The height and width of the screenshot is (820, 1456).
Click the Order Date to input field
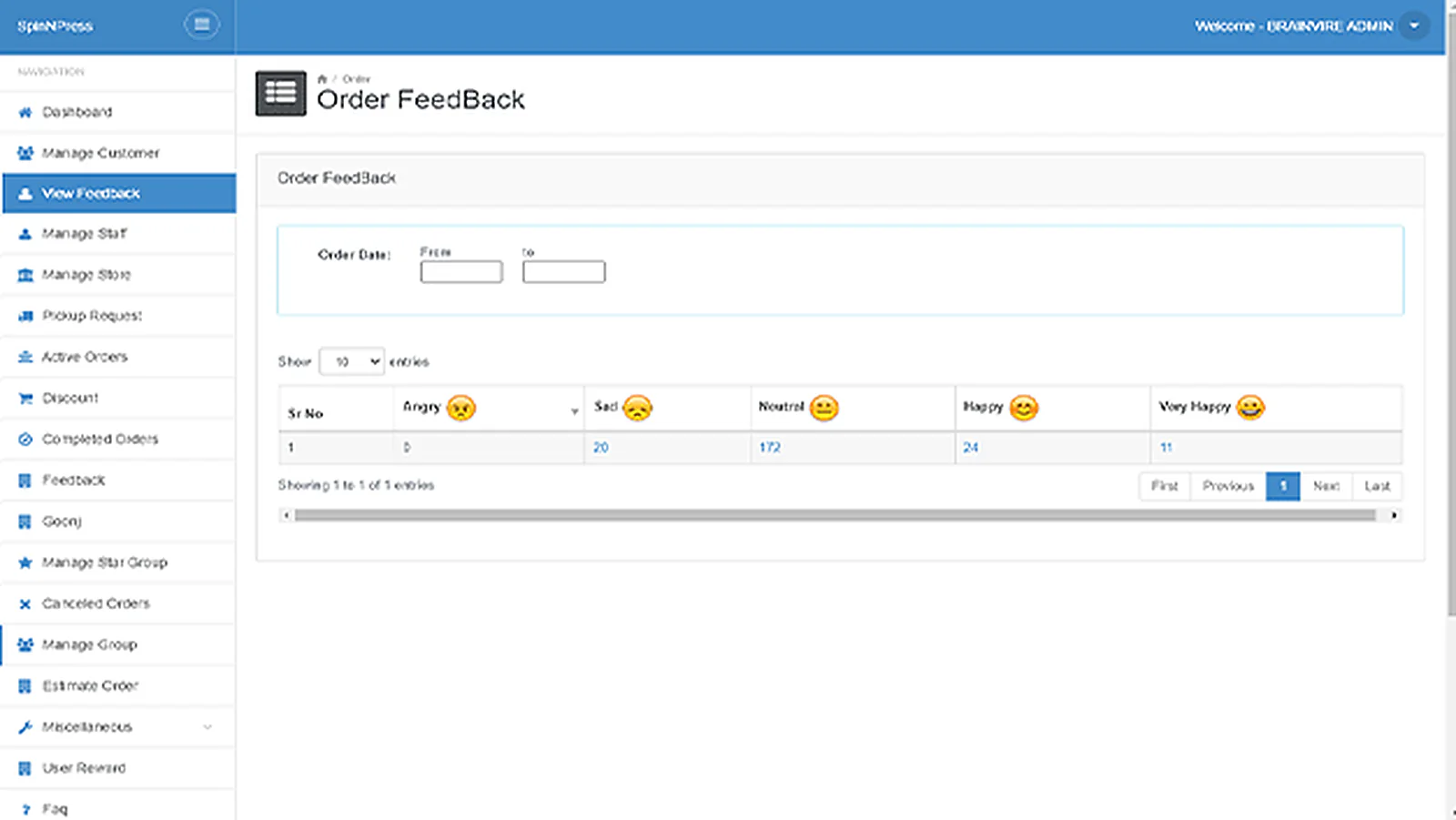point(563,272)
